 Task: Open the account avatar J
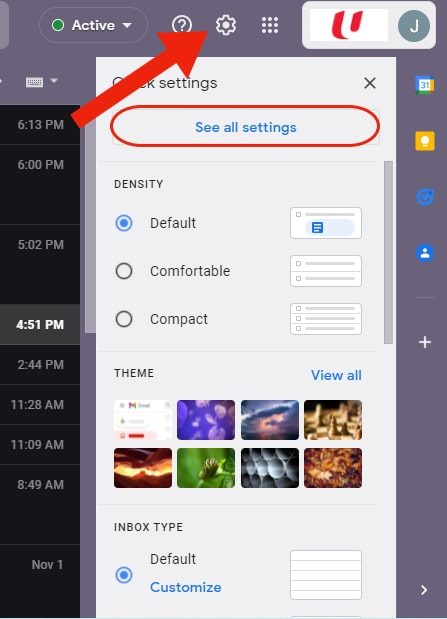point(413,26)
